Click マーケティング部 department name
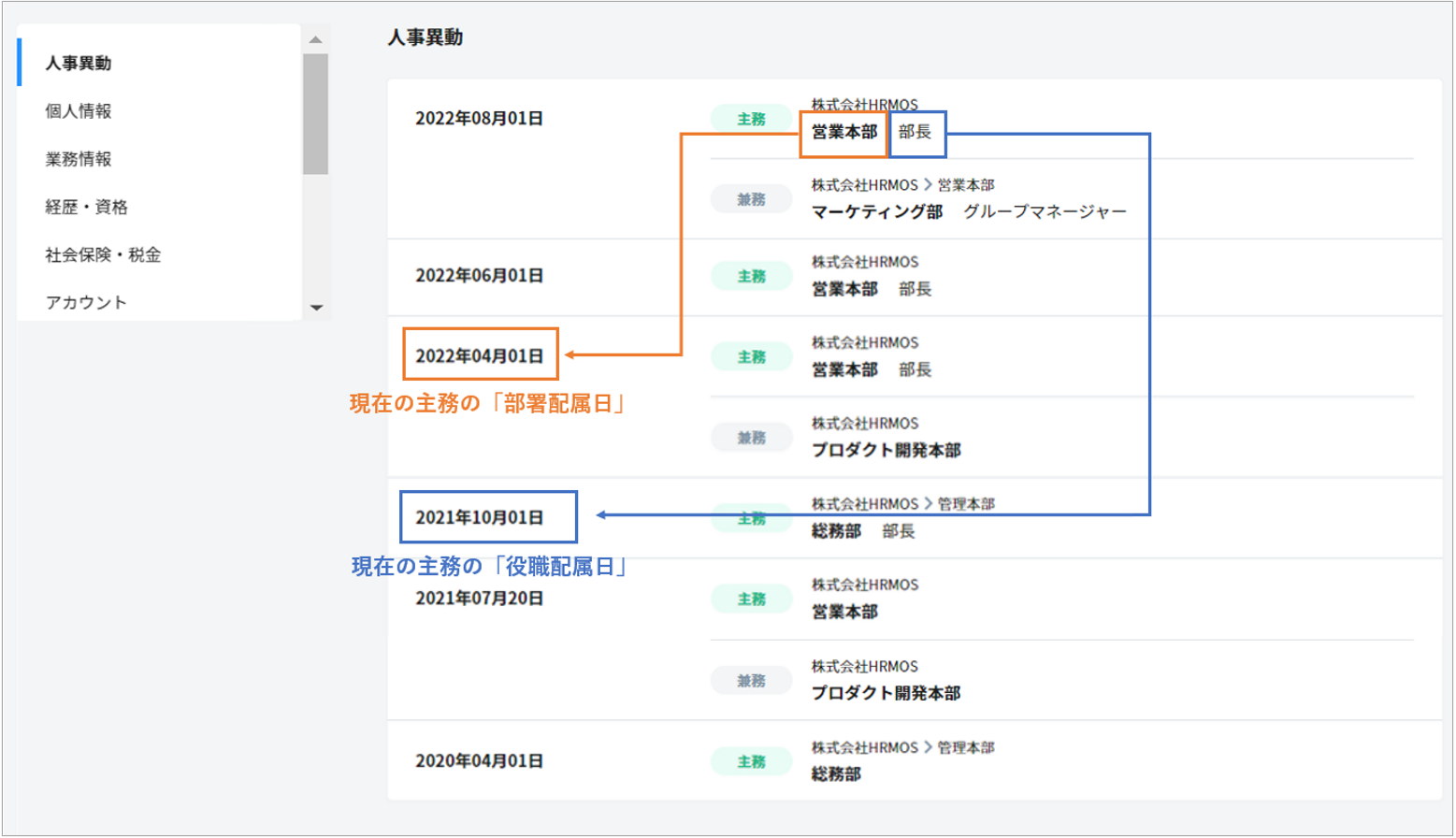 876,212
